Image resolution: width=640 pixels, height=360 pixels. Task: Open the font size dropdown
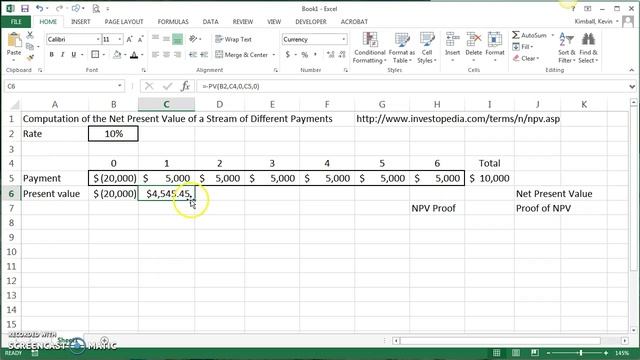[x=120, y=39]
